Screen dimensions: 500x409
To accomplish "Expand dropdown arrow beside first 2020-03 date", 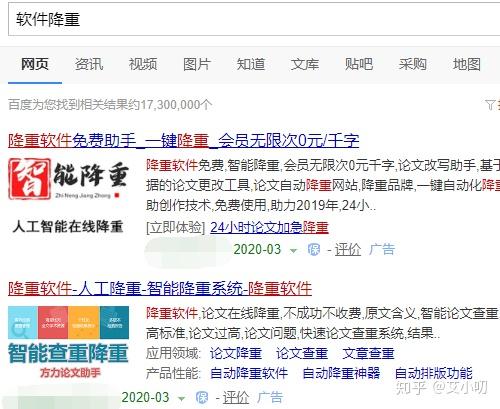I will point(293,250).
